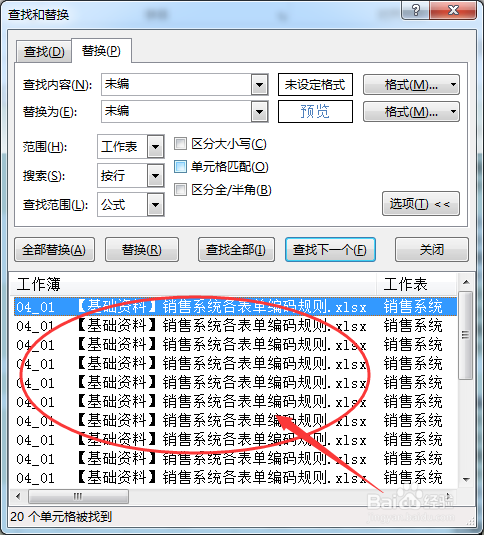Click the 工作表 column header
This screenshot has height=535, width=484.
416,284
